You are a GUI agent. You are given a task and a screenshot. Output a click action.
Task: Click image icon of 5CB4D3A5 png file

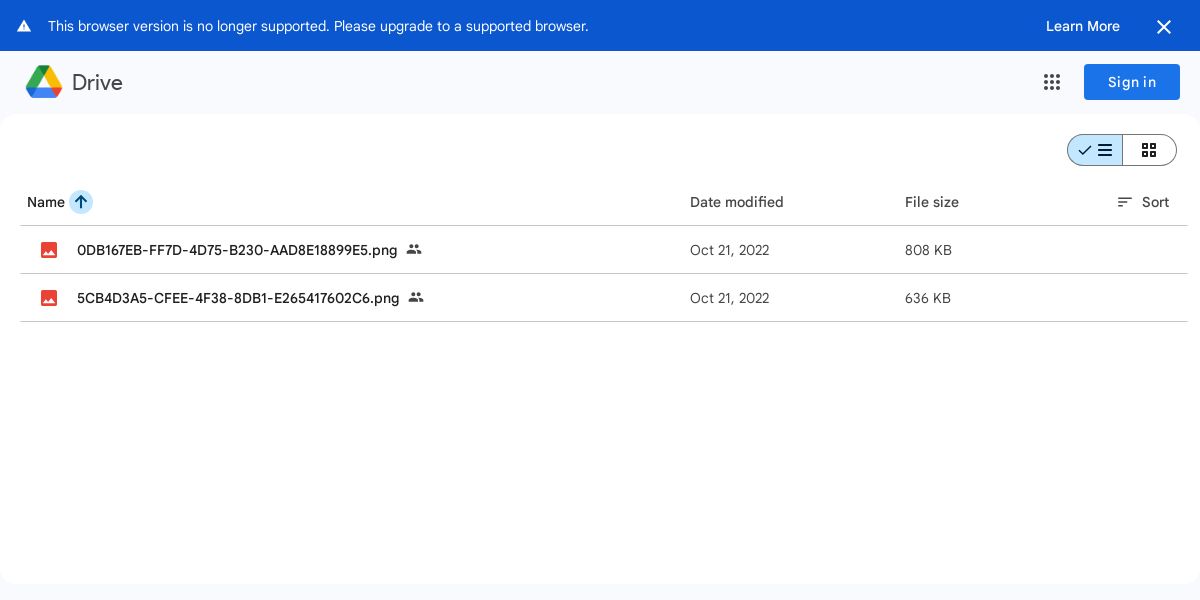point(49,298)
